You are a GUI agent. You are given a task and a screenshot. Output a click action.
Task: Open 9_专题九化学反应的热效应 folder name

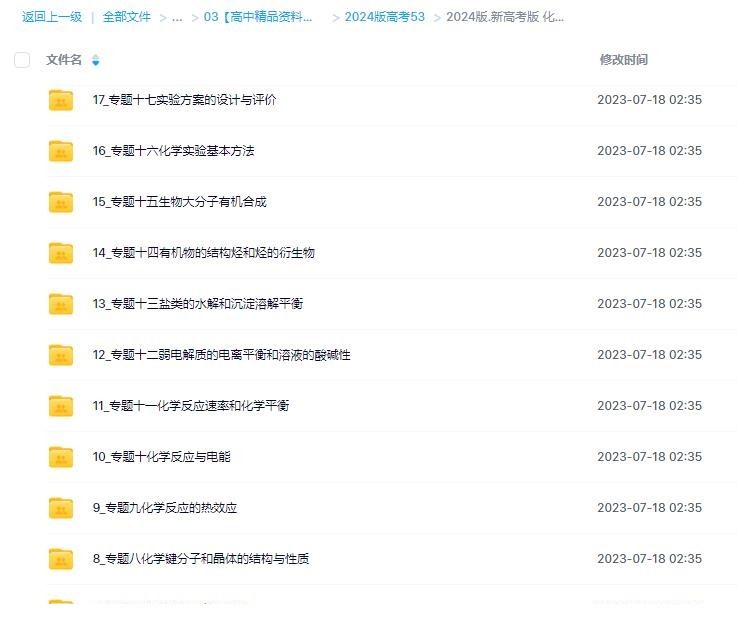165,508
